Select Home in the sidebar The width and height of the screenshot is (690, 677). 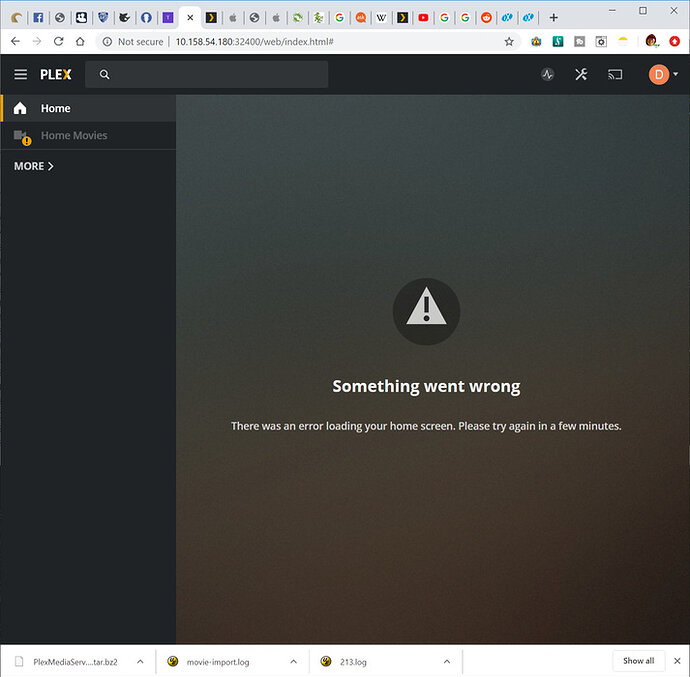click(88, 108)
